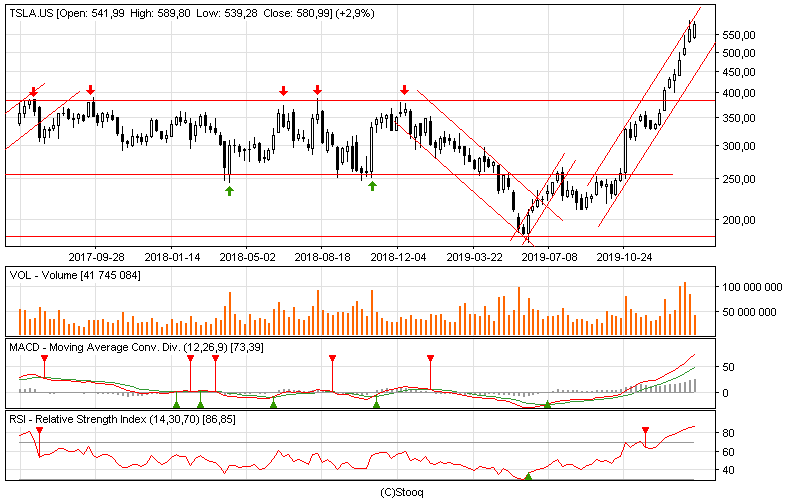Viewport: 800px width, 500px height.
Task: Click the 2019-07-08 date label
Action: tap(549, 257)
